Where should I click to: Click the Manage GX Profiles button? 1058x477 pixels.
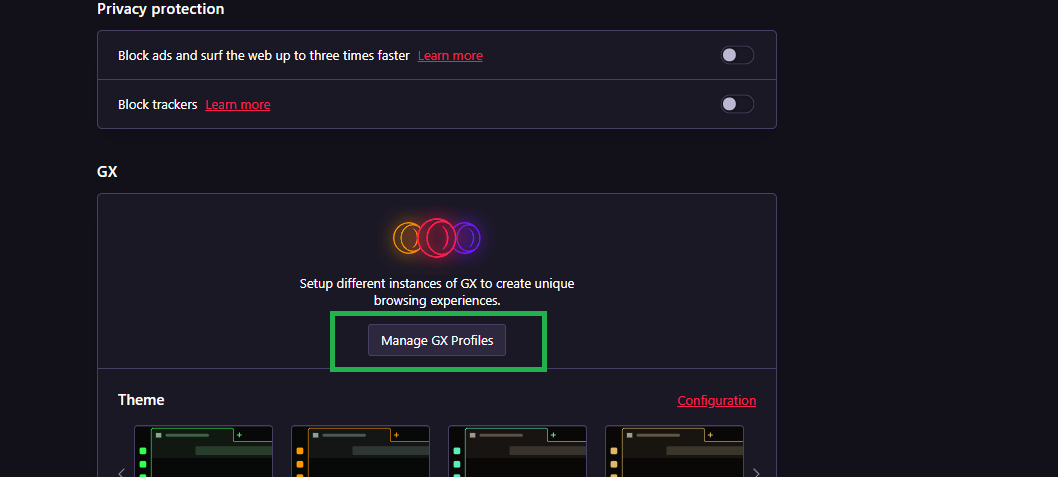point(437,340)
